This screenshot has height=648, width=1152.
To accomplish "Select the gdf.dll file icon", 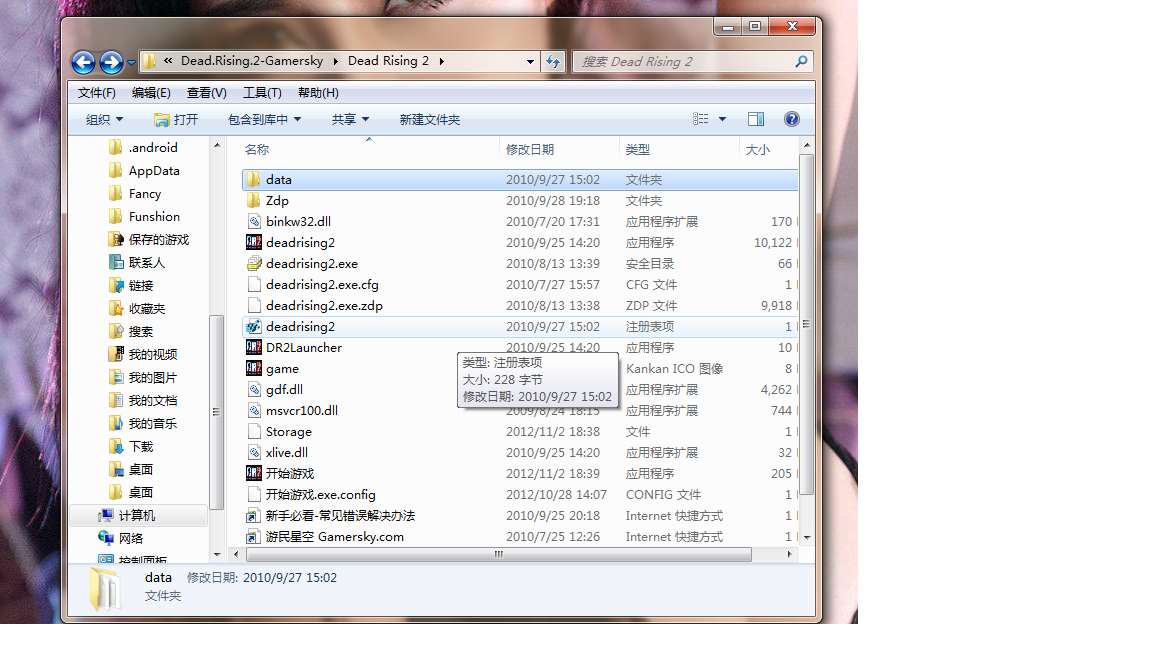I will 253,389.
